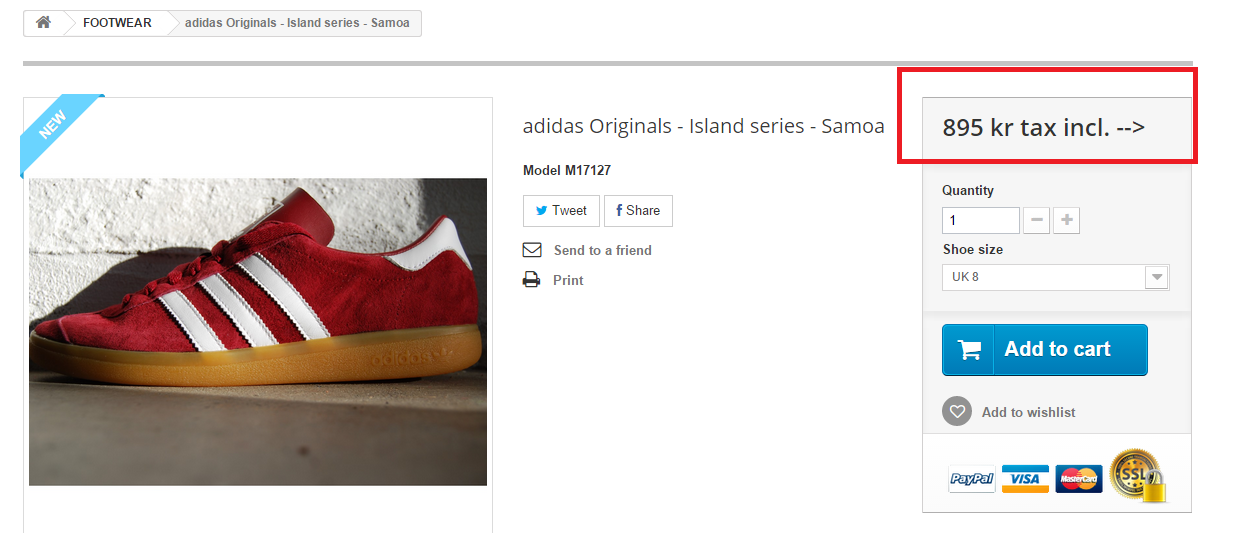
Task: Click the home icon in the breadcrumb
Action: pos(43,23)
